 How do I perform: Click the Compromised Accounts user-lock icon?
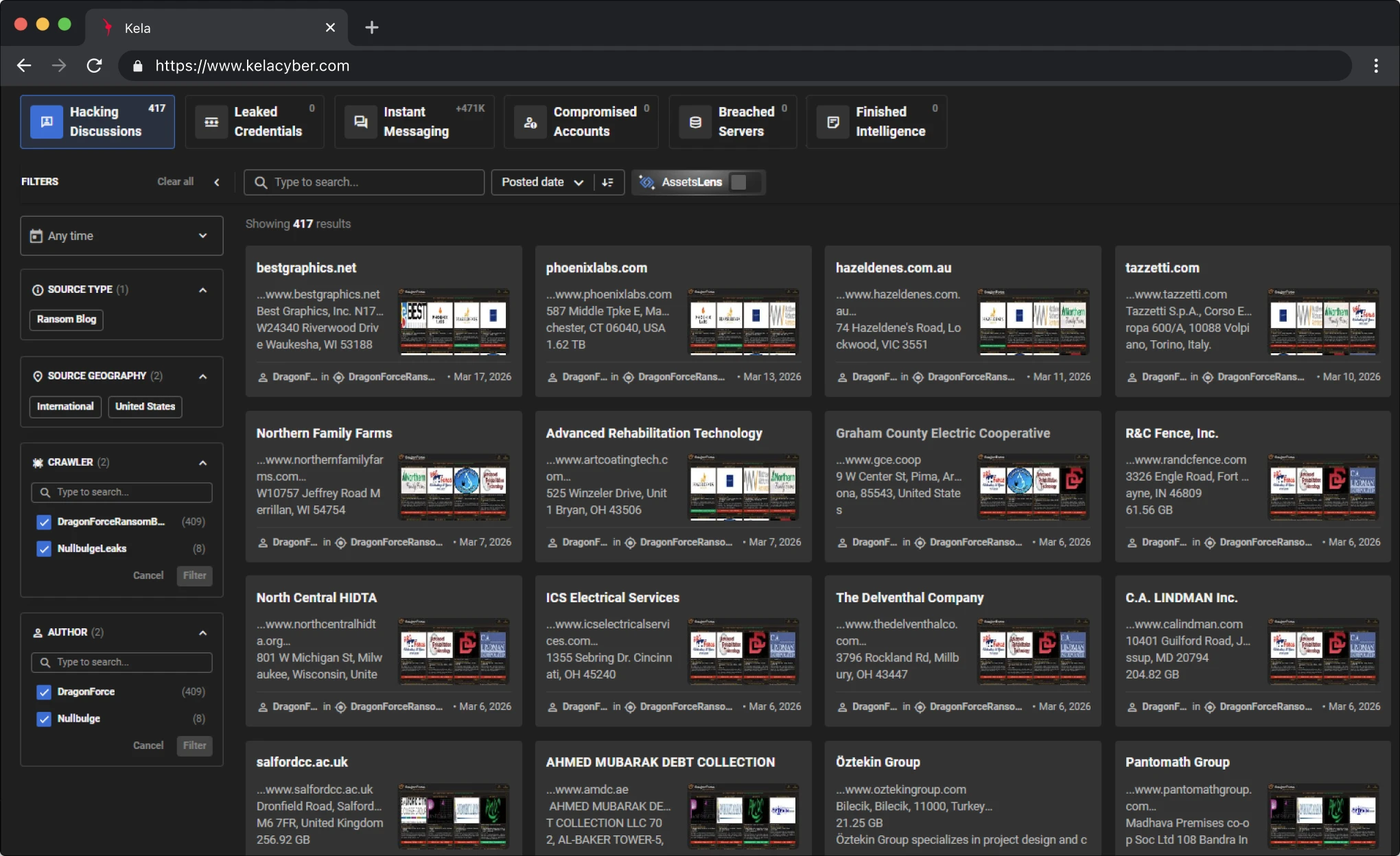(530, 122)
